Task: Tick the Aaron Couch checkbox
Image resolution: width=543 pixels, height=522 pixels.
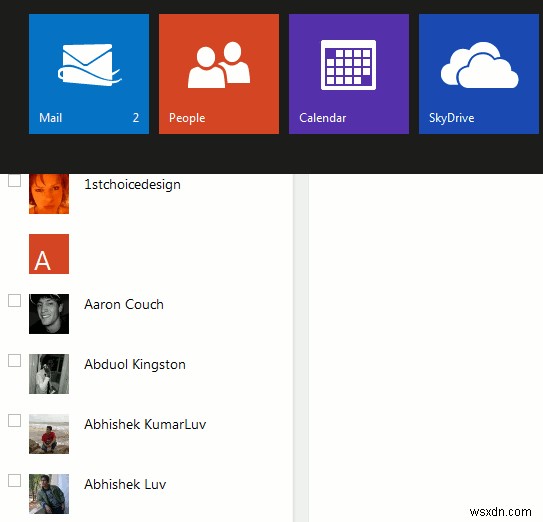Action: (14, 300)
